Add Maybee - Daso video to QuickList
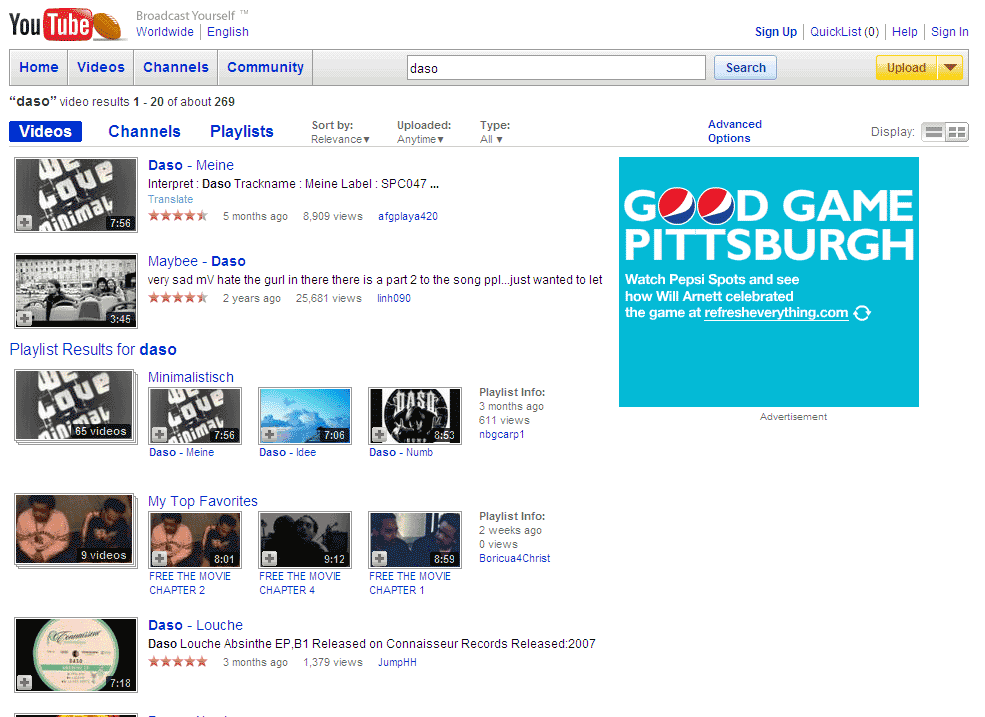 pos(24,319)
